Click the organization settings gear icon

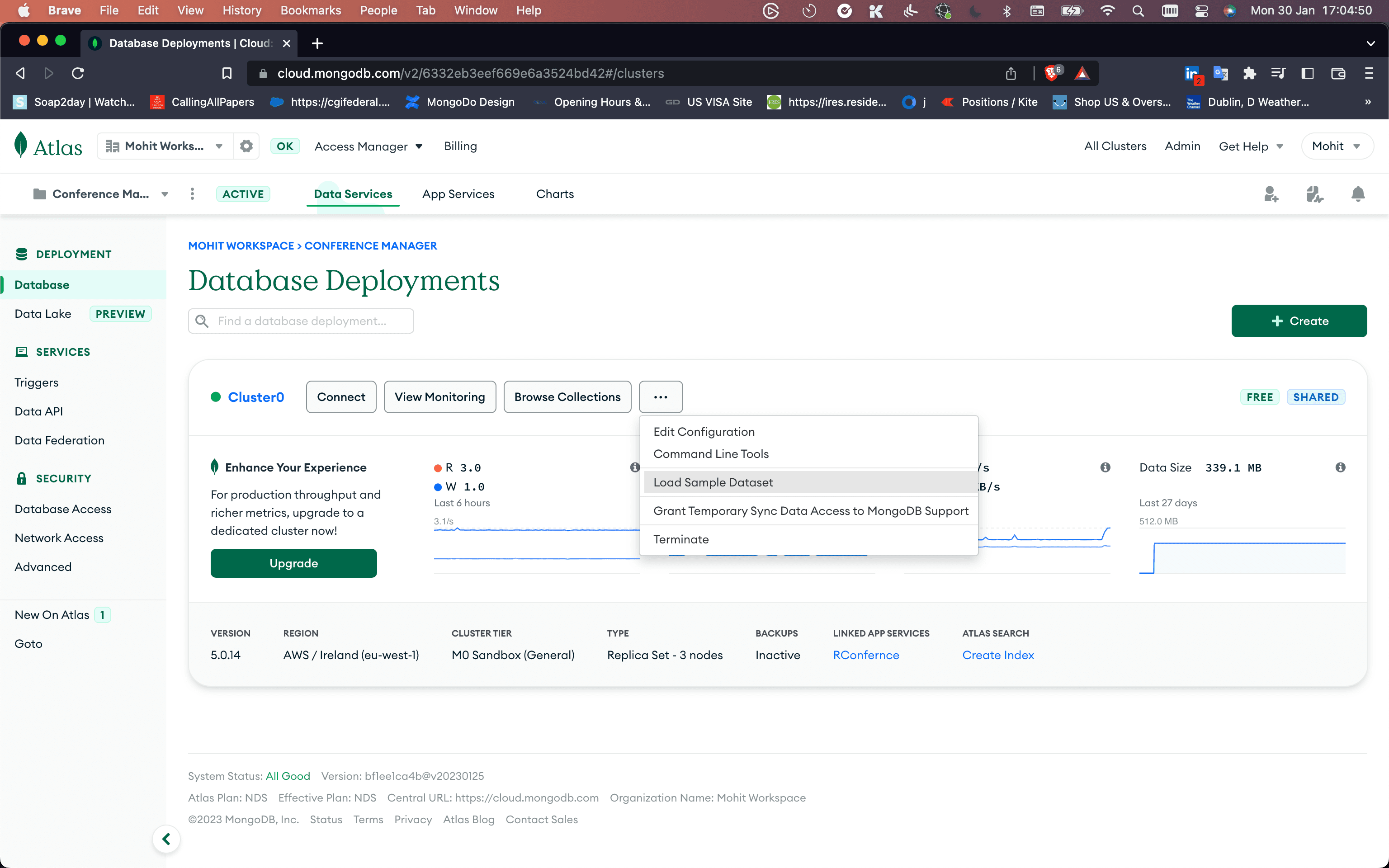(x=246, y=146)
